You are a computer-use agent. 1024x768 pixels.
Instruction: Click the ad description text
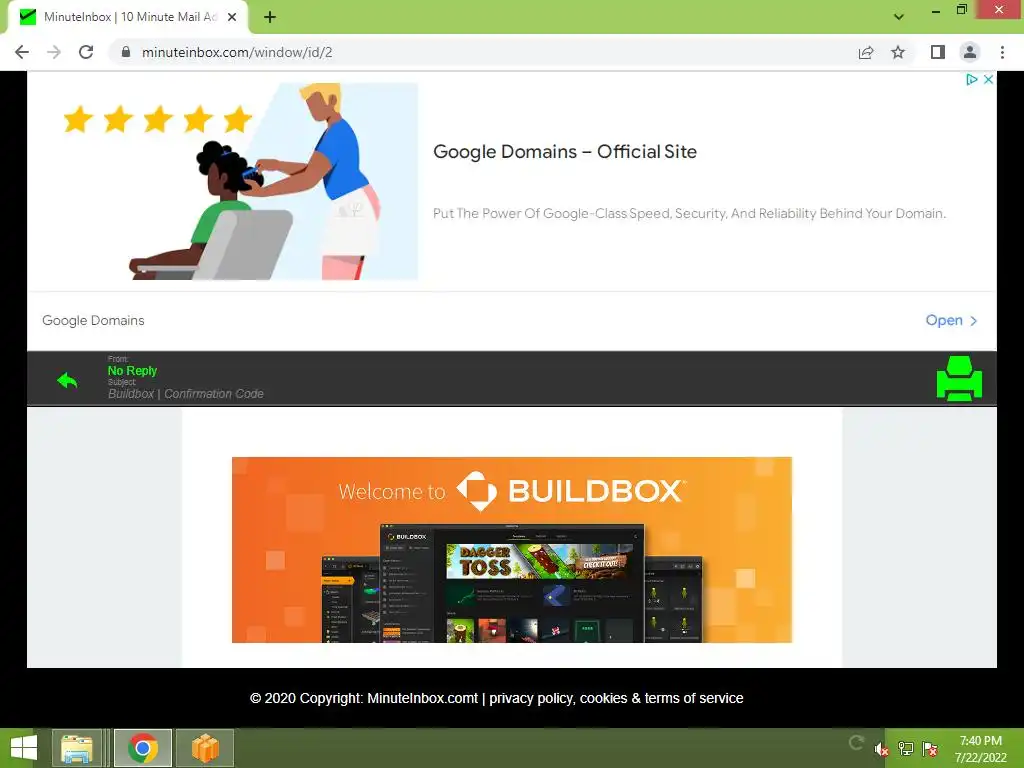pos(690,214)
